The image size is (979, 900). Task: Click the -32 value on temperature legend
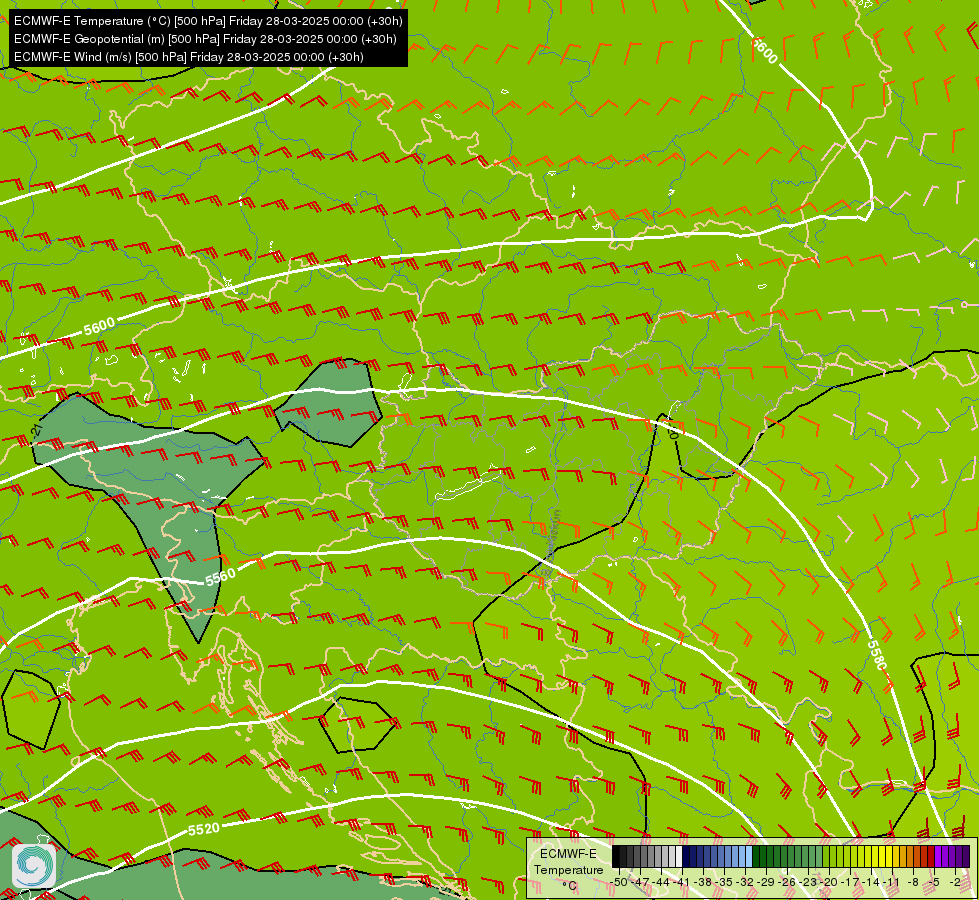745,882
